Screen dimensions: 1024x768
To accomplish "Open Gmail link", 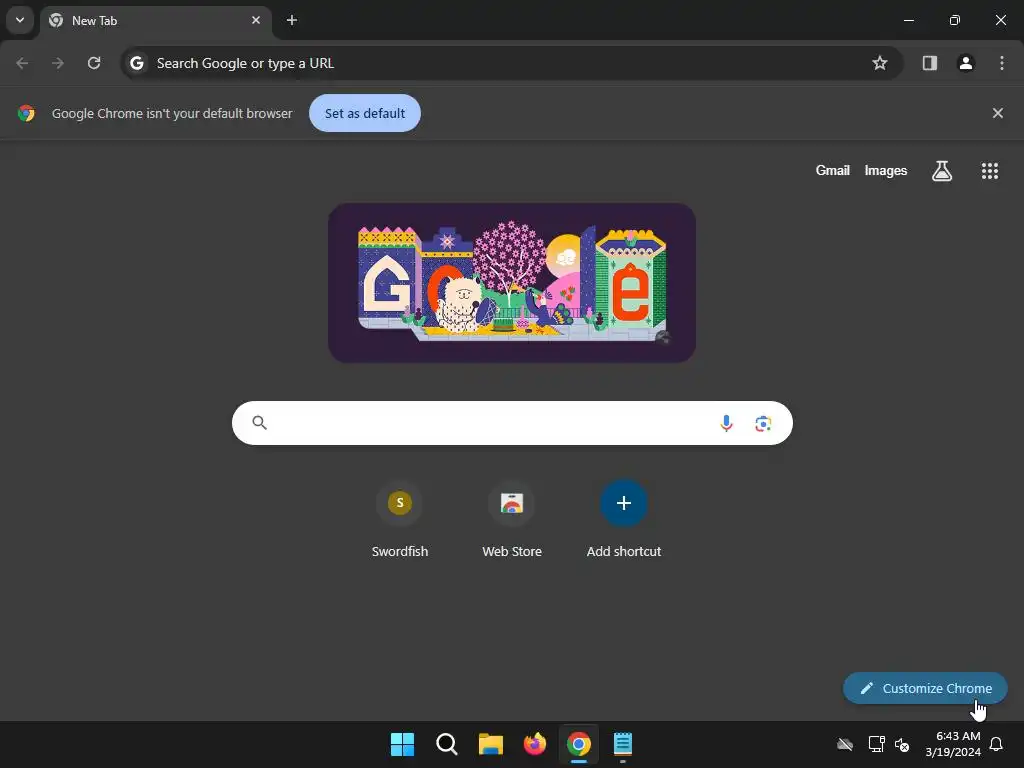I will click(x=833, y=170).
